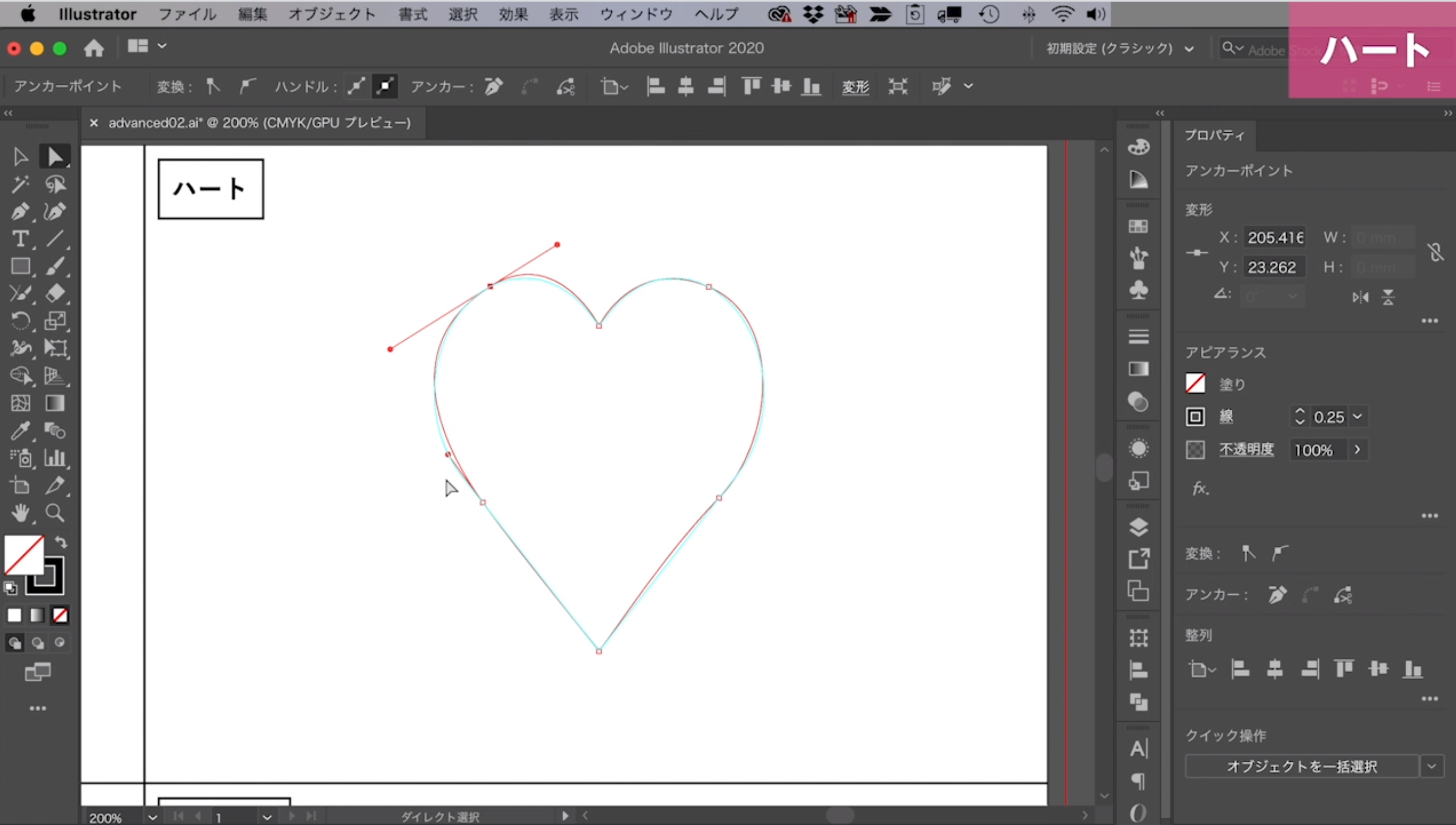Toggle show handles for multiple anchors
Image resolution: width=1456 pixels, height=825 pixels.
coord(356,86)
